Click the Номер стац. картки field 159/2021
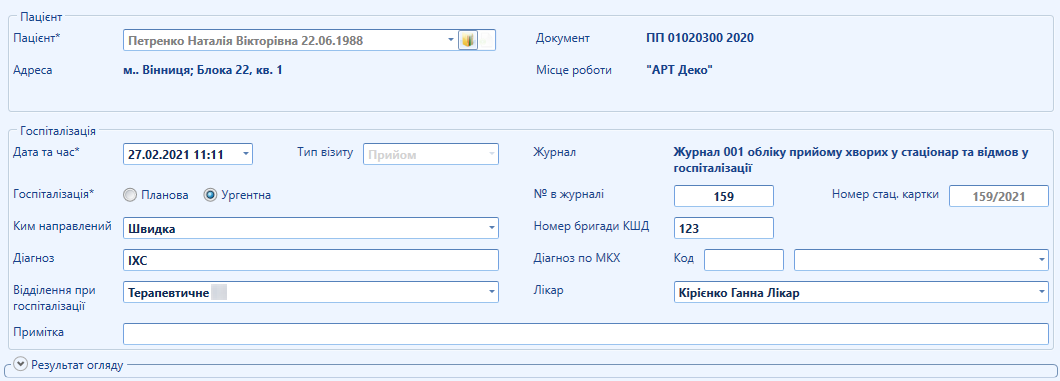1060x381 pixels. tap(999, 197)
